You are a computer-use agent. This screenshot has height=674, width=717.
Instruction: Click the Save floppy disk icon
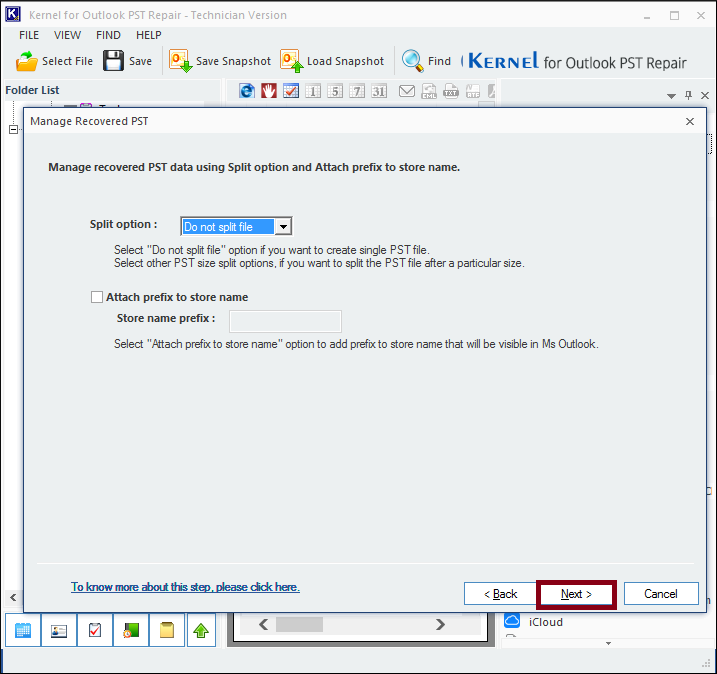[x=113, y=61]
